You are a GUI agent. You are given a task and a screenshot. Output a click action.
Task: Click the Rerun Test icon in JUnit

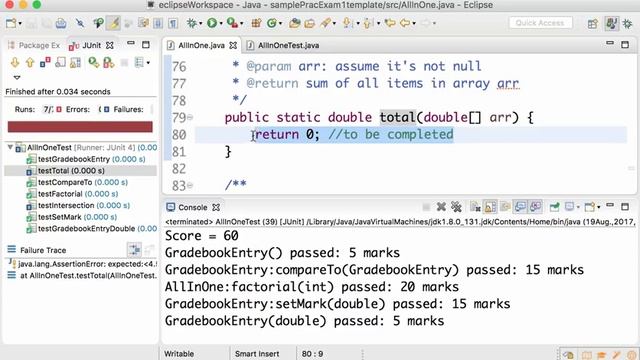pyautogui.click(x=94, y=62)
